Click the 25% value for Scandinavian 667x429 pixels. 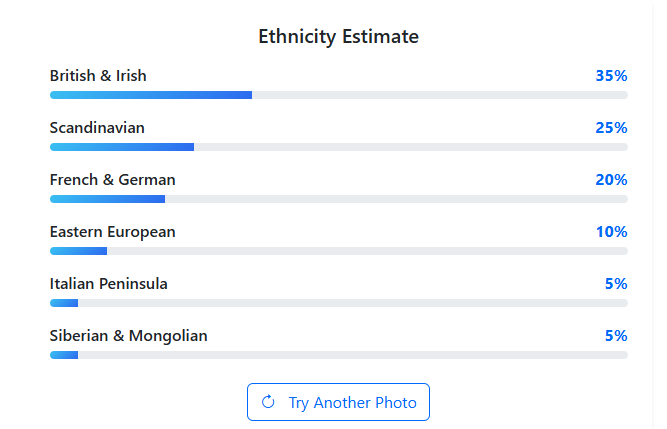(x=610, y=128)
